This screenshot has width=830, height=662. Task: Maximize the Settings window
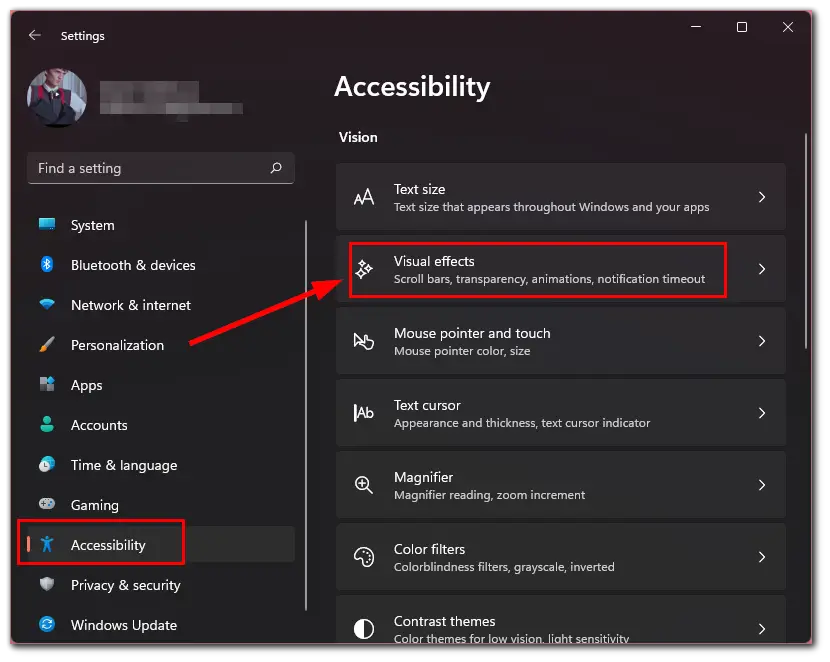pyautogui.click(x=742, y=26)
